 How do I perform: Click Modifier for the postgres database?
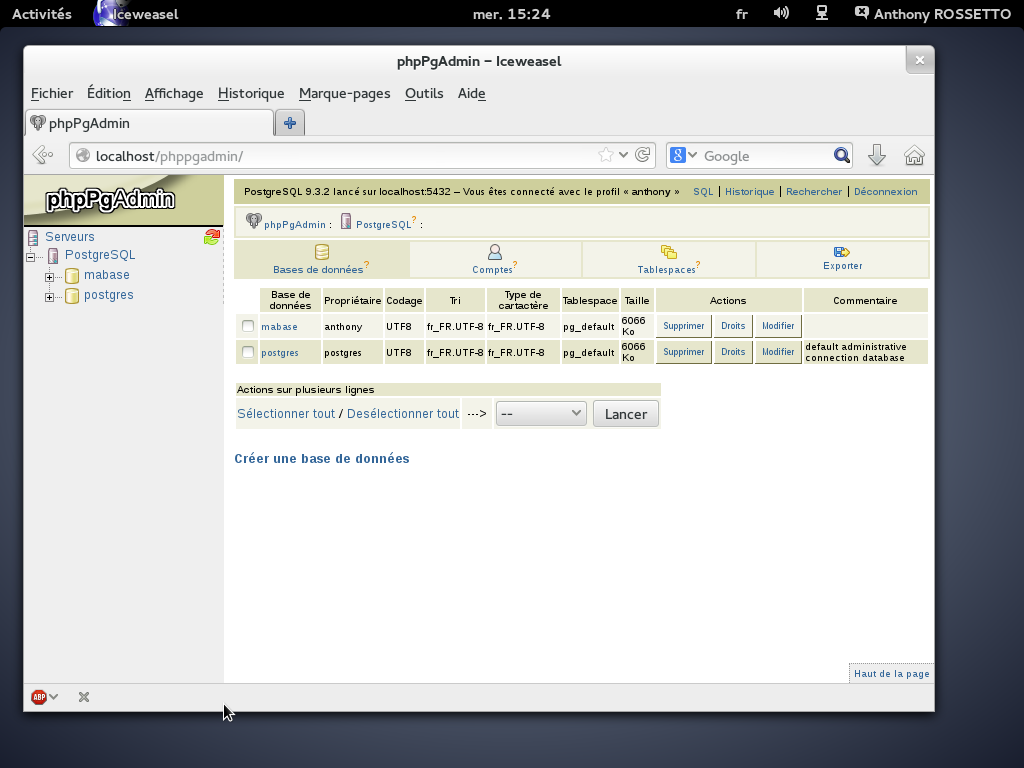pyautogui.click(x=778, y=352)
